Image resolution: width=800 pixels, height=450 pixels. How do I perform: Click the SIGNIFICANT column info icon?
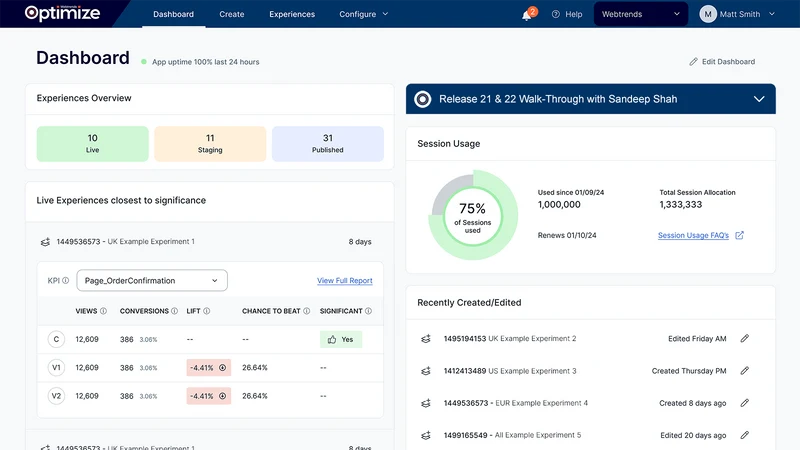pyautogui.click(x=368, y=311)
